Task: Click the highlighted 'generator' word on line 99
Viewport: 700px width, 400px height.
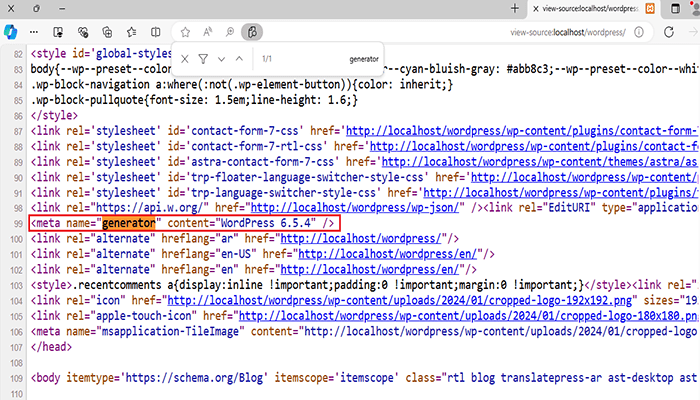Action: [x=129, y=223]
